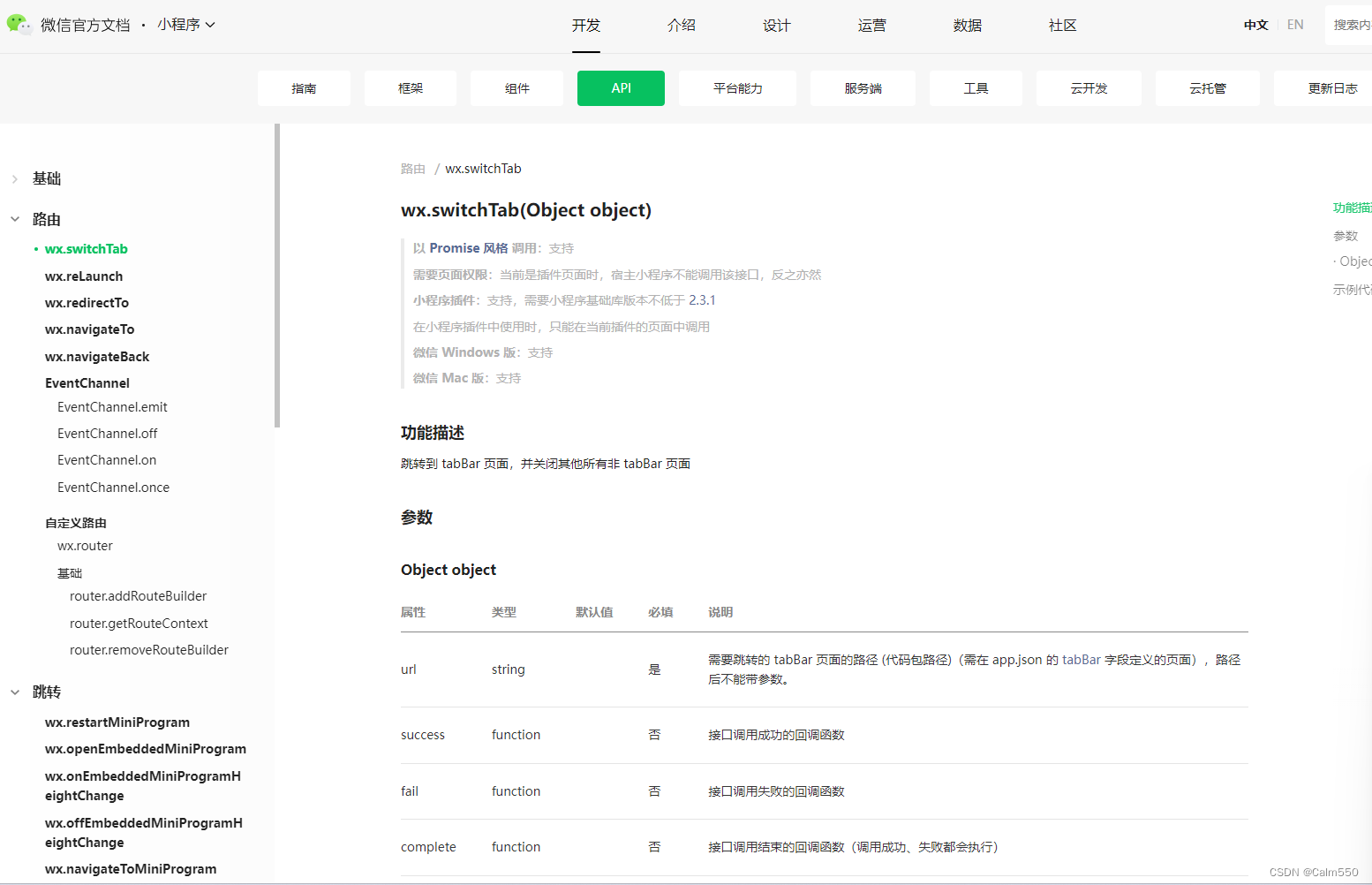Open router.removeRouteBuilder sidebar entry
Screen dimensions: 1372x885
(x=149, y=650)
